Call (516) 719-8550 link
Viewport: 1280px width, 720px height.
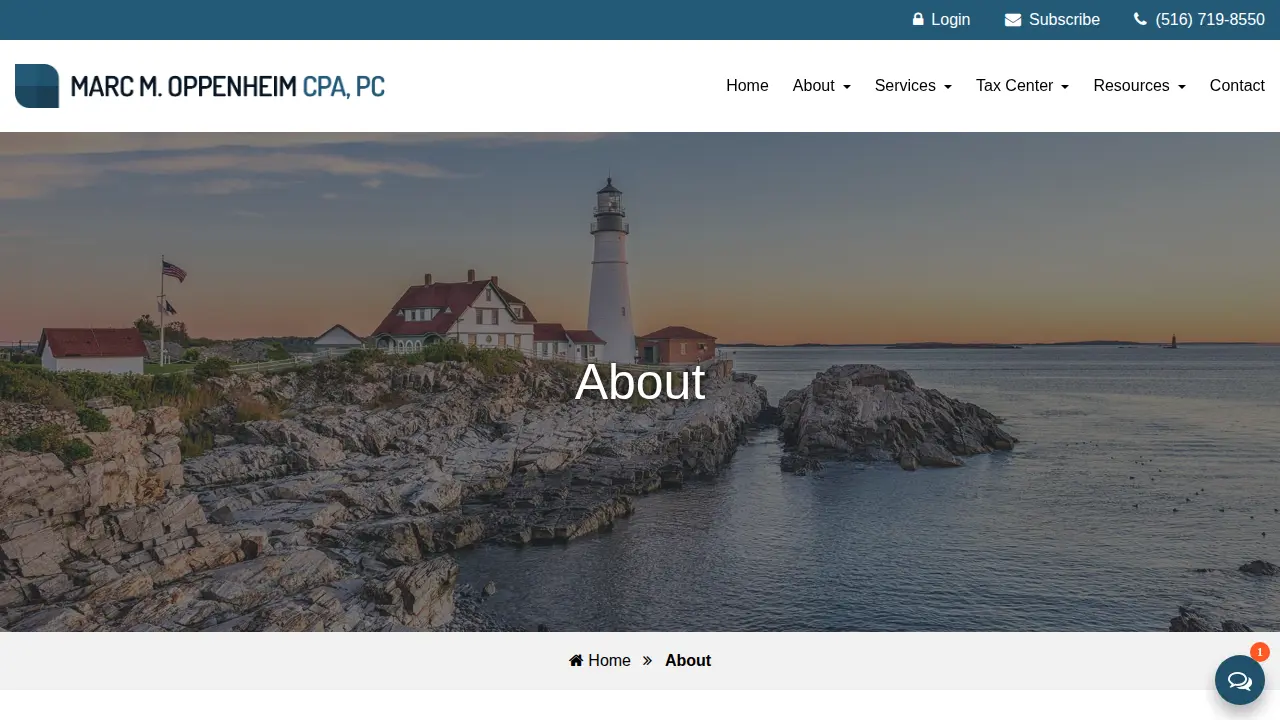point(1199,20)
